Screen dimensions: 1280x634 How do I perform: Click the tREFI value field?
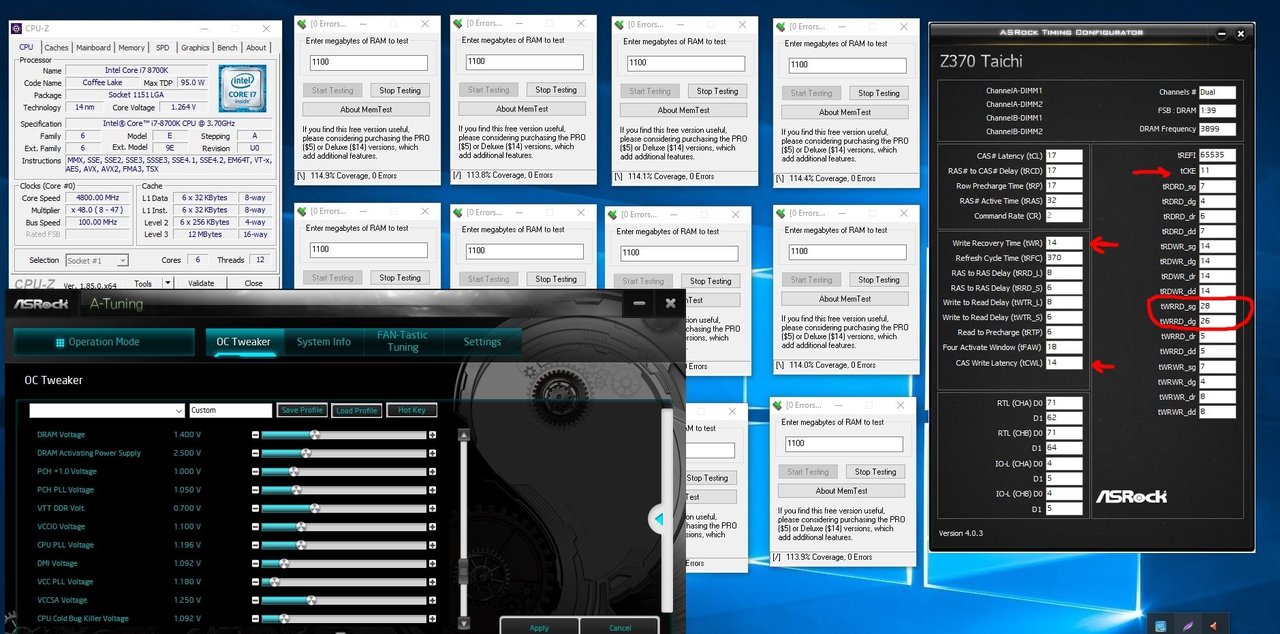1216,155
